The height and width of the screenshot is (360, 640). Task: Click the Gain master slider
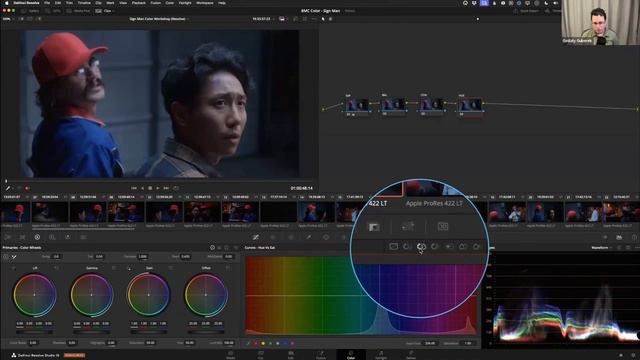click(149, 332)
